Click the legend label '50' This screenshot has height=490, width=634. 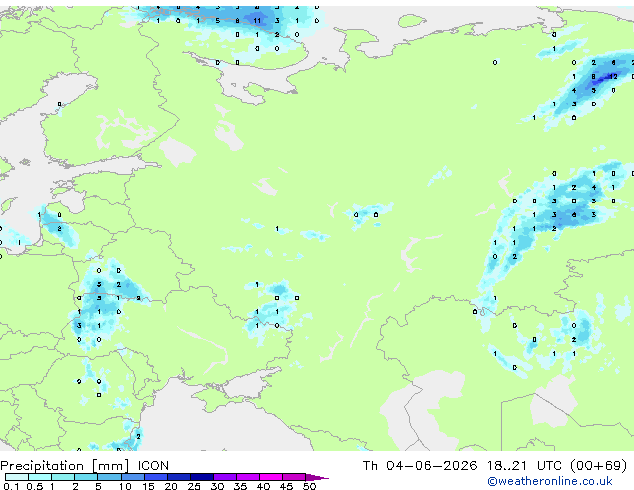coord(310,486)
